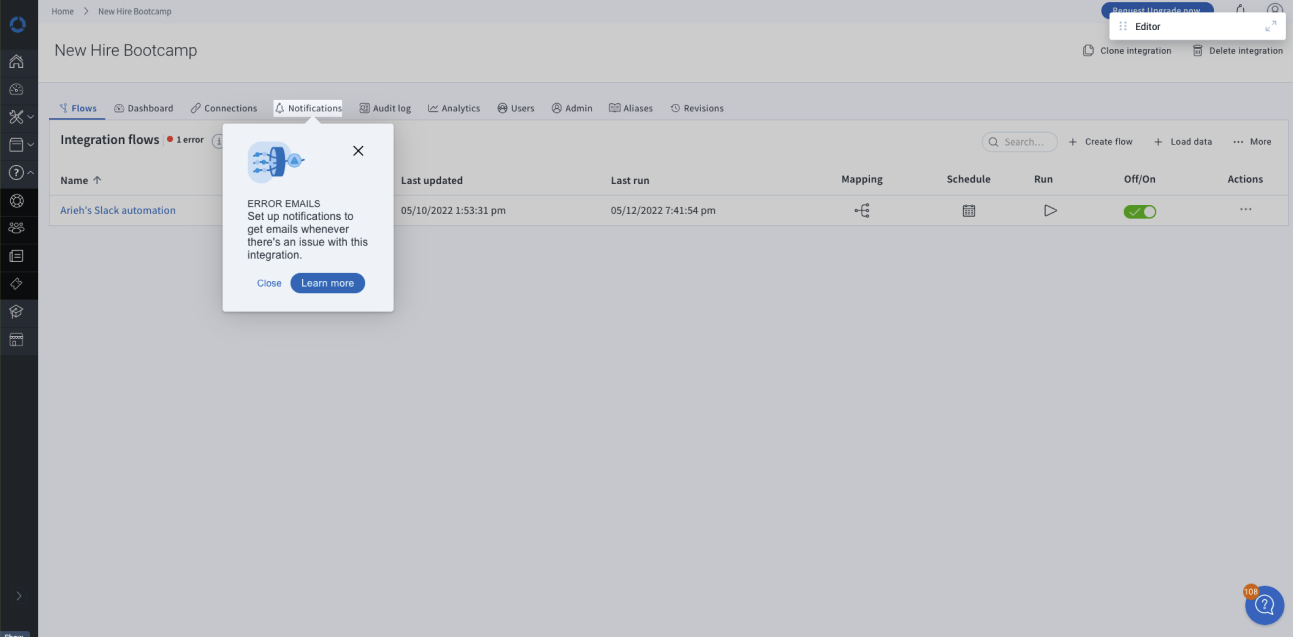Open row Actions ellipsis menu
The height and width of the screenshot is (637, 1293).
1245,210
